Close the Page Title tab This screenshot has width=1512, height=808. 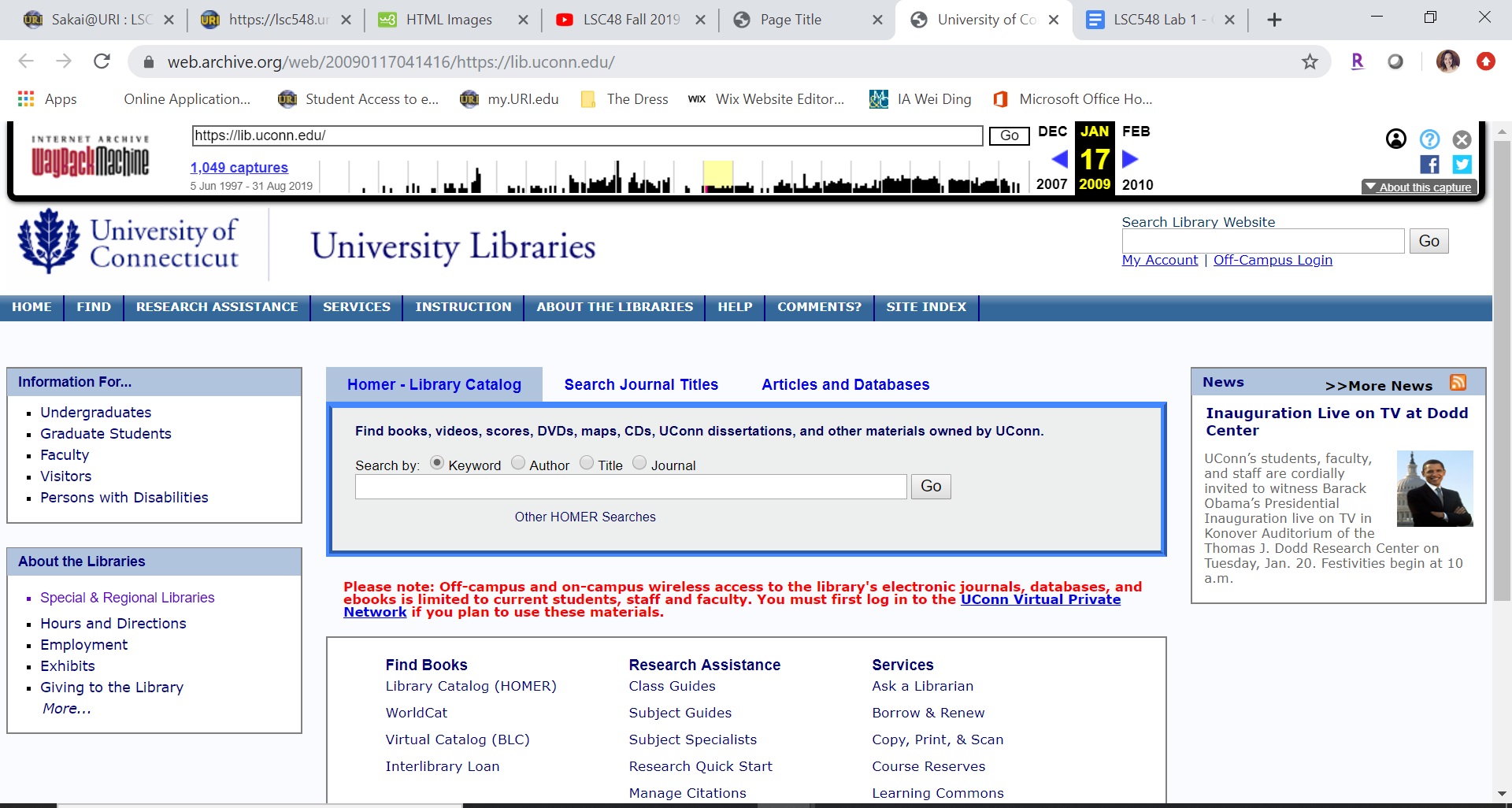click(877, 20)
